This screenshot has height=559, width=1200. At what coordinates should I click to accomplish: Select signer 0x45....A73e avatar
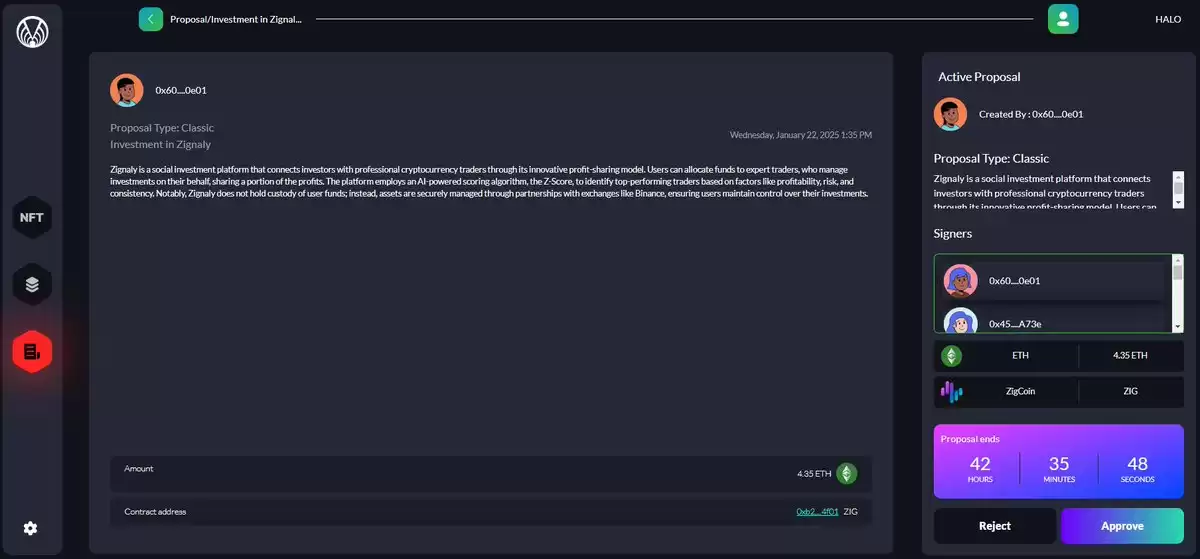tap(960, 320)
